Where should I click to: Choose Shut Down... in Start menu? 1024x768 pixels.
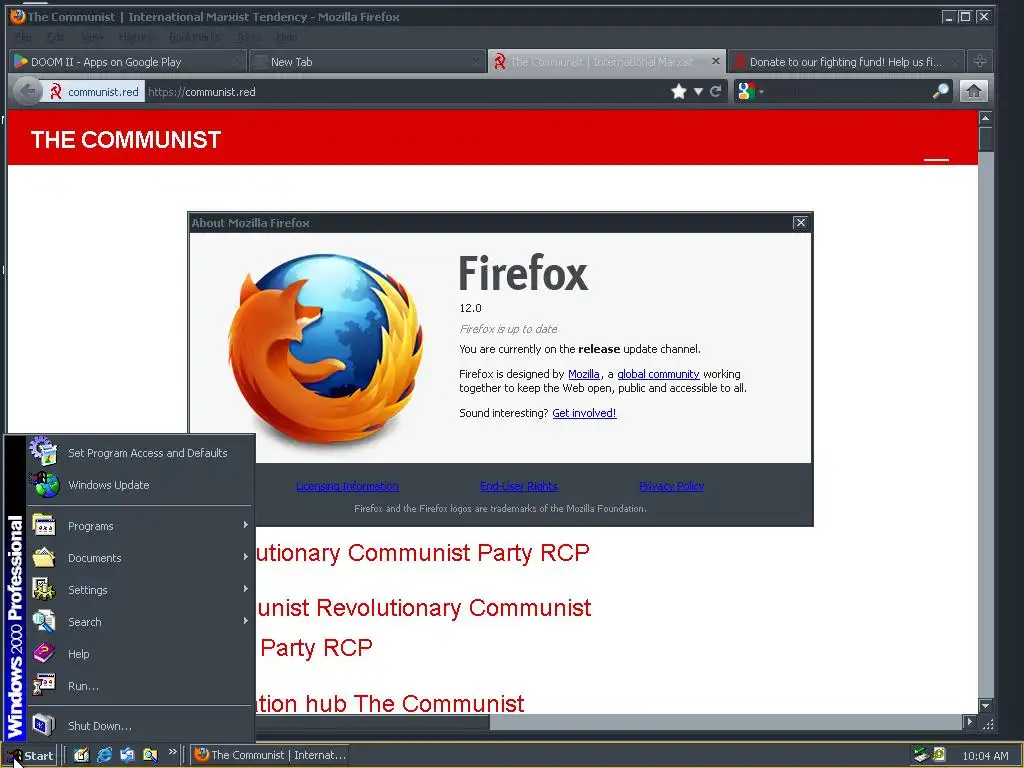[140, 726]
